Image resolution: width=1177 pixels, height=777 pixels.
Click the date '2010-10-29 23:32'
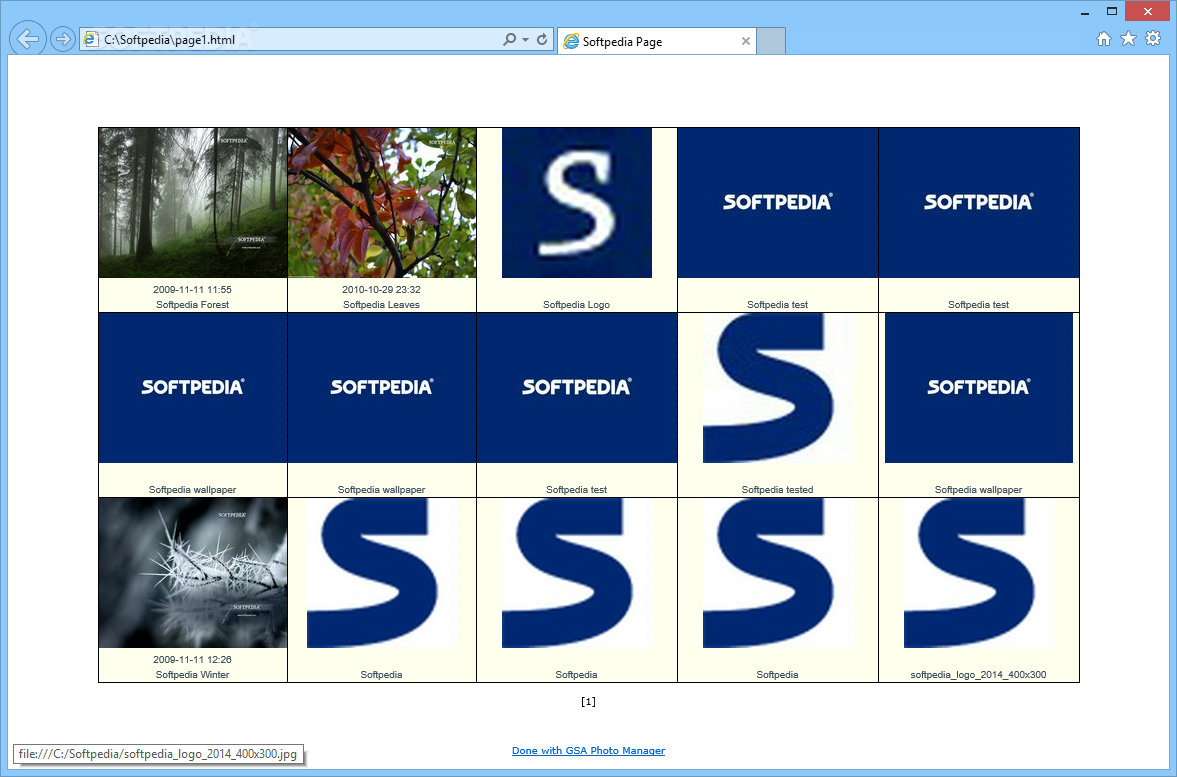[x=381, y=290]
